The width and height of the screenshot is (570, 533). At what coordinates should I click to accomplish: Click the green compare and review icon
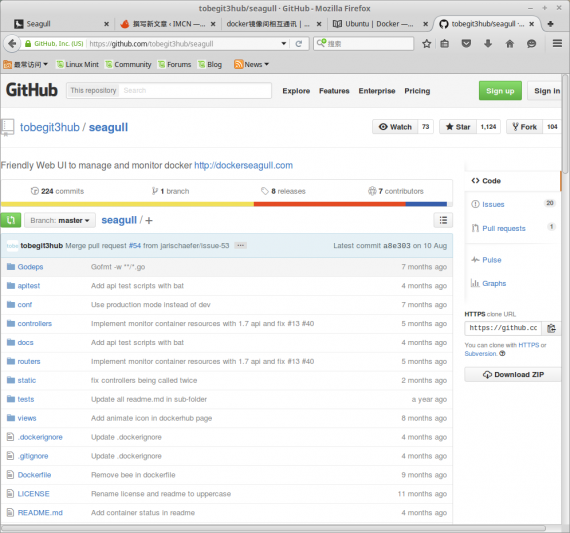pos(11,220)
